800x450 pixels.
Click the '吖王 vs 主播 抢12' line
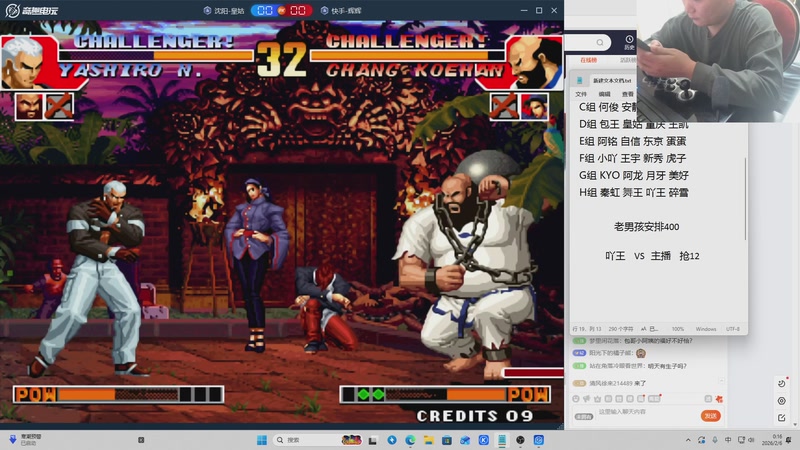(x=652, y=256)
